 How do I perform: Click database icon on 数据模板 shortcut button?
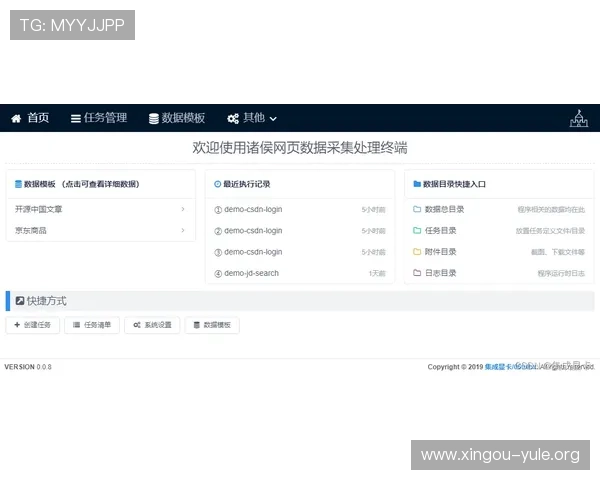tap(197, 325)
